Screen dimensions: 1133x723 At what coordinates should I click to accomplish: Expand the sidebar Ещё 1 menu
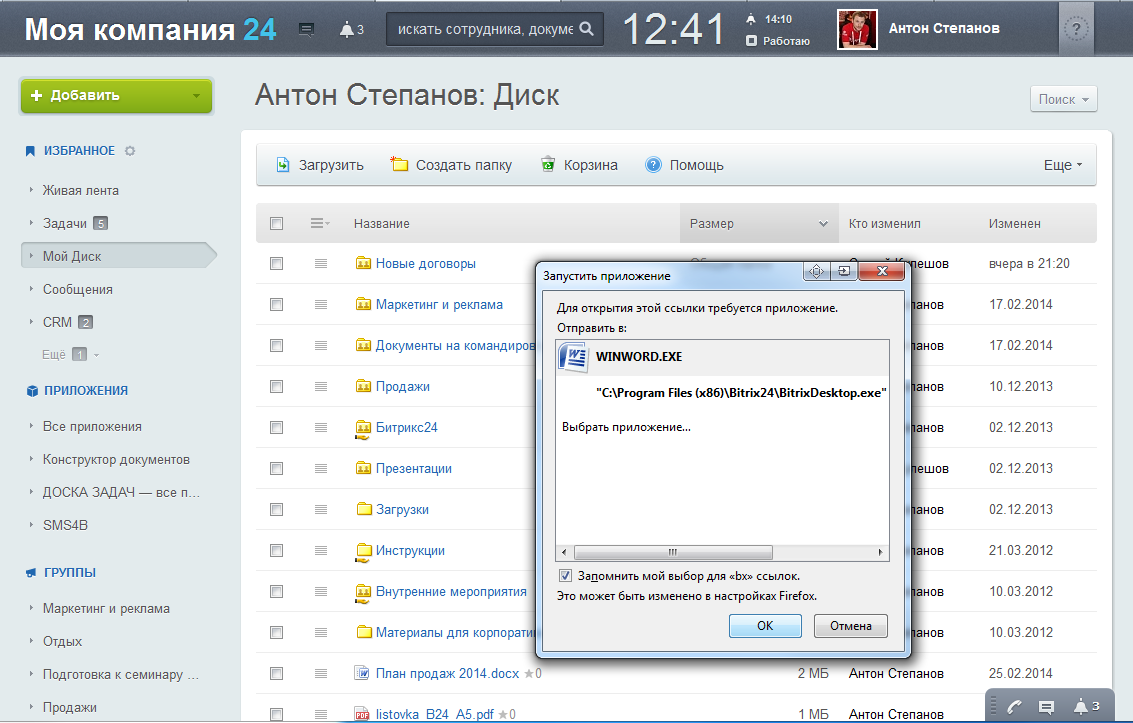pos(71,355)
